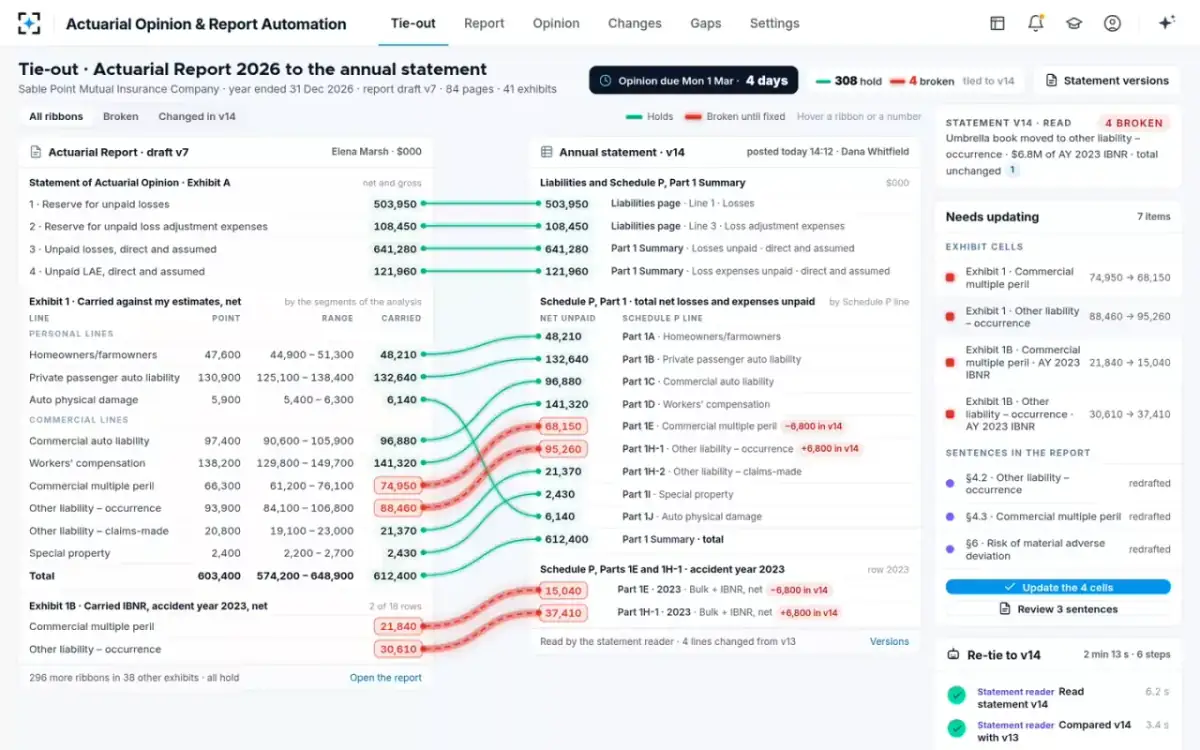Click Exhibit 1 Total carried value 612,400
This screenshot has width=1200, height=750.
click(395, 576)
